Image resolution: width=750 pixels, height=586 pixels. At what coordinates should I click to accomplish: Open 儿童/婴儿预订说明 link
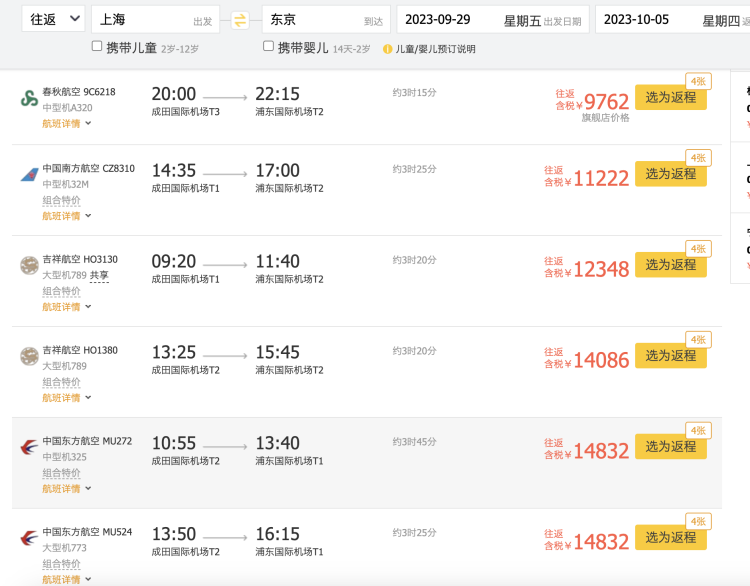coord(435,49)
